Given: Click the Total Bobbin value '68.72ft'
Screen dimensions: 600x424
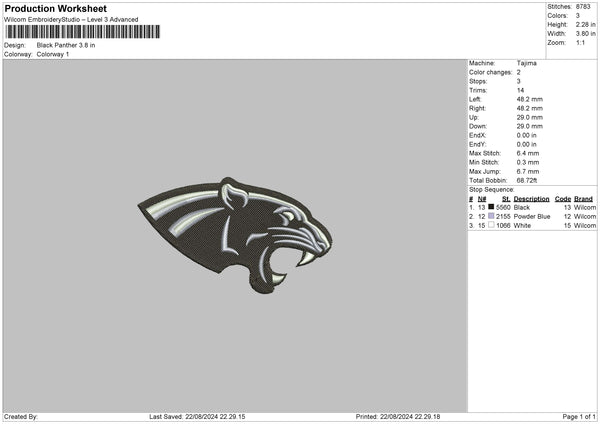Looking at the screenshot, I should (x=527, y=180).
